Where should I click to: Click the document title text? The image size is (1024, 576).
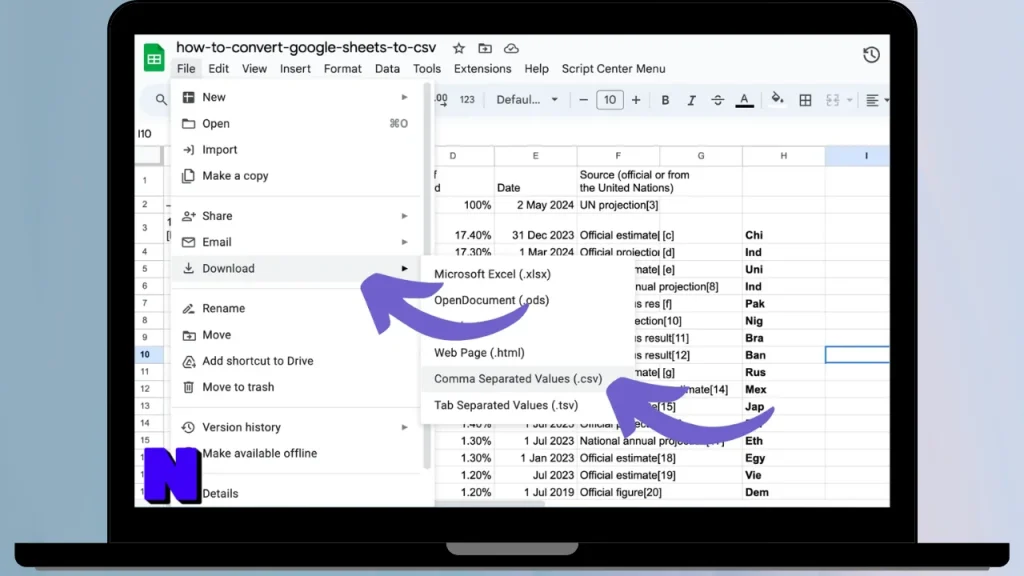306,47
